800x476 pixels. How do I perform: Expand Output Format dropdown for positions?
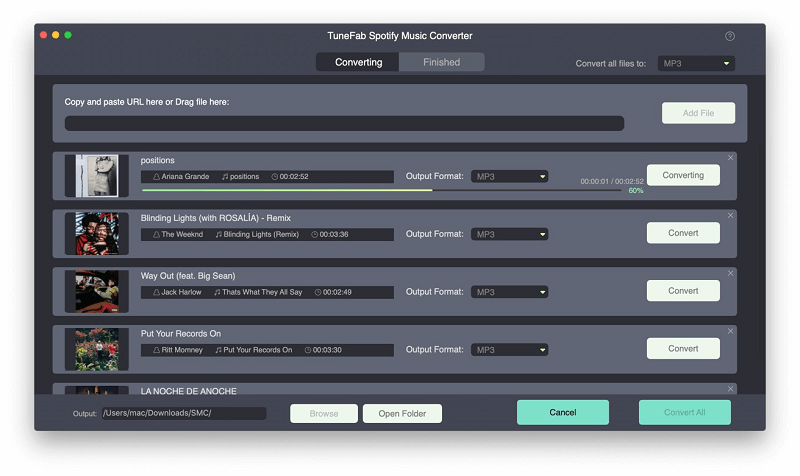pyautogui.click(x=510, y=177)
